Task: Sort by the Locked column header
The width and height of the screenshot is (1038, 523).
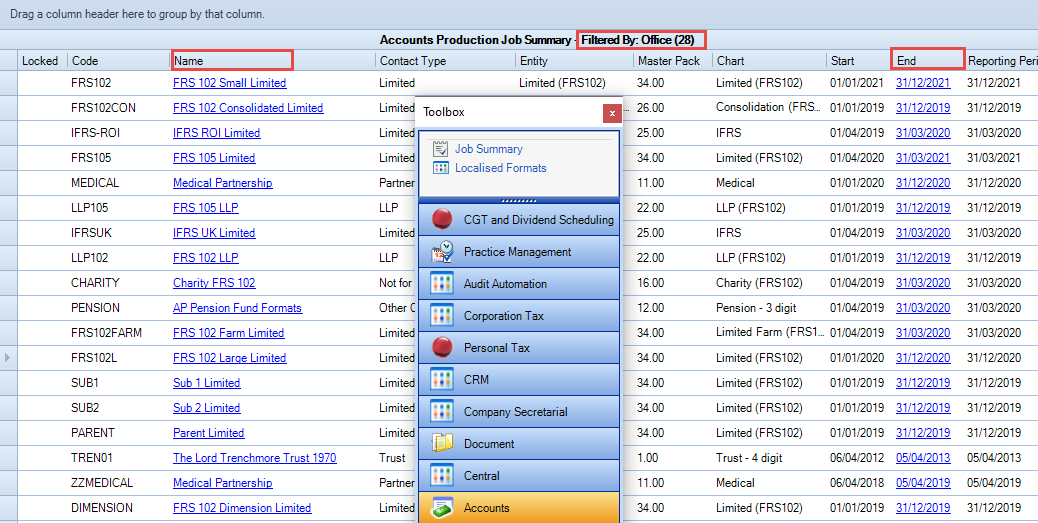Action: [x=42, y=61]
